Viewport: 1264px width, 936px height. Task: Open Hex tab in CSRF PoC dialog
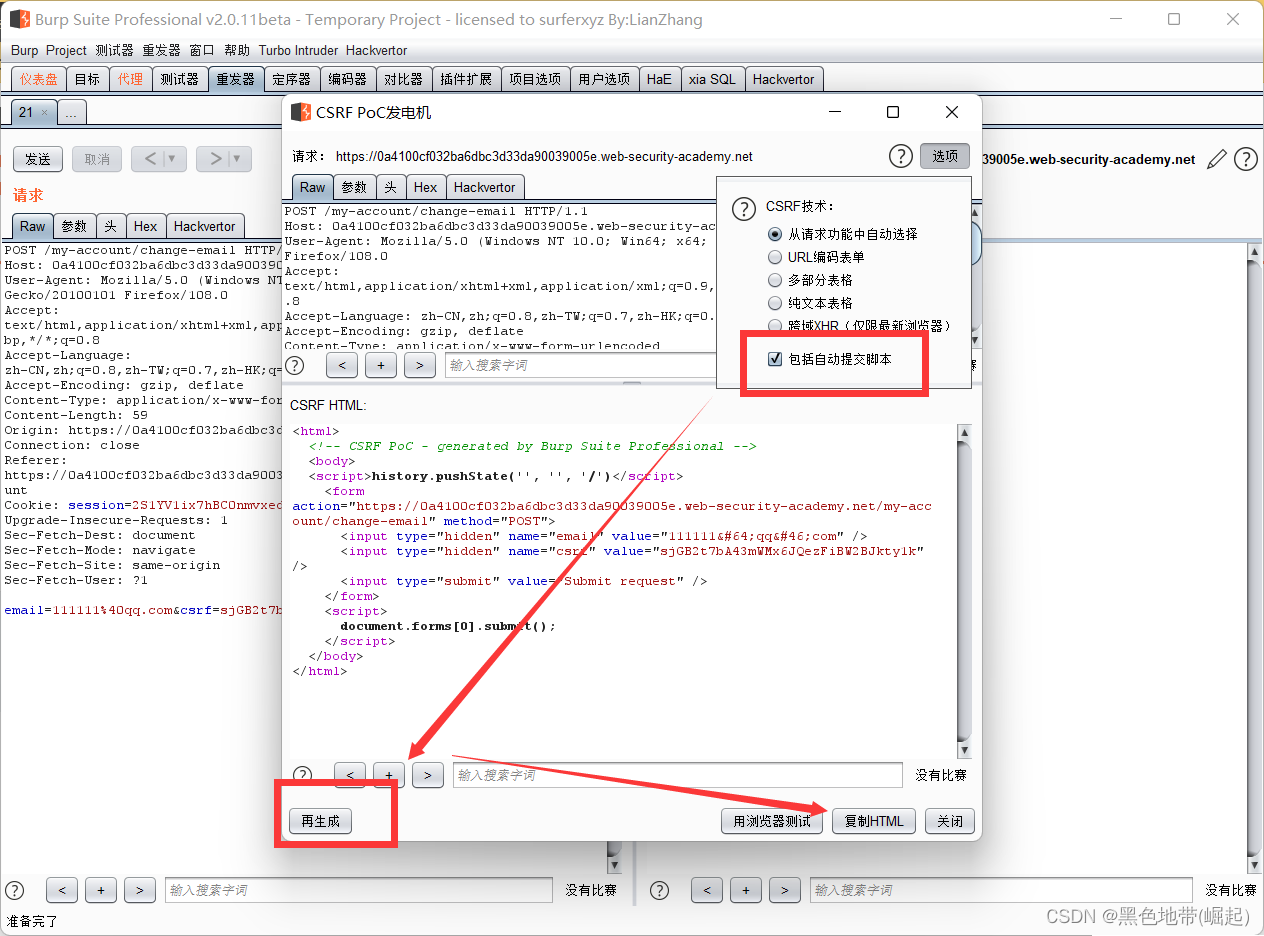coord(425,187)
